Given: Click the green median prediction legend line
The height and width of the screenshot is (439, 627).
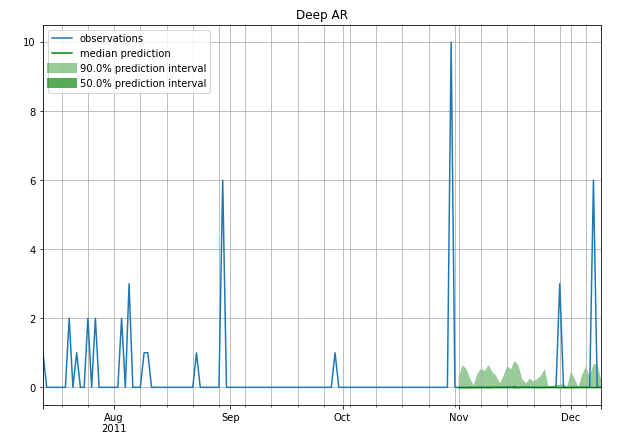Looking at the screenshot, I should [x=61, y=53].
